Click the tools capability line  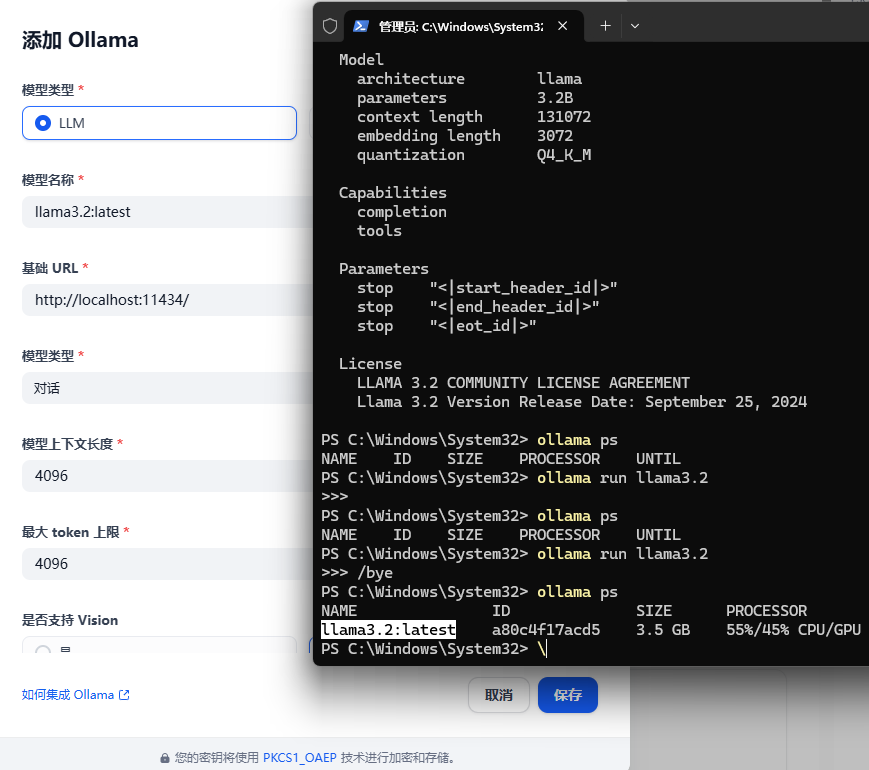click(379, 231)
